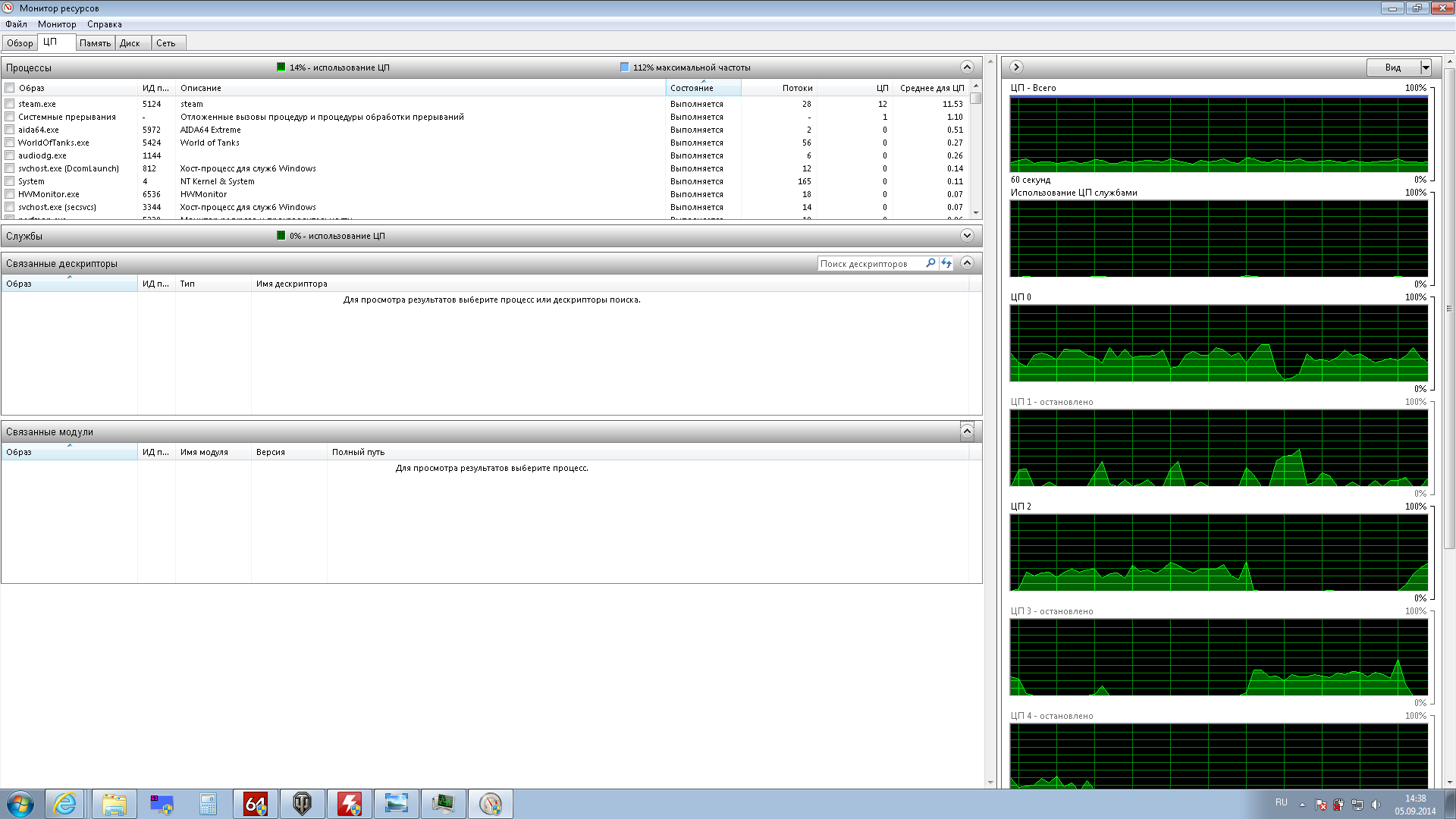Sort processes by Среднее для ЦП column

point(931,88)
